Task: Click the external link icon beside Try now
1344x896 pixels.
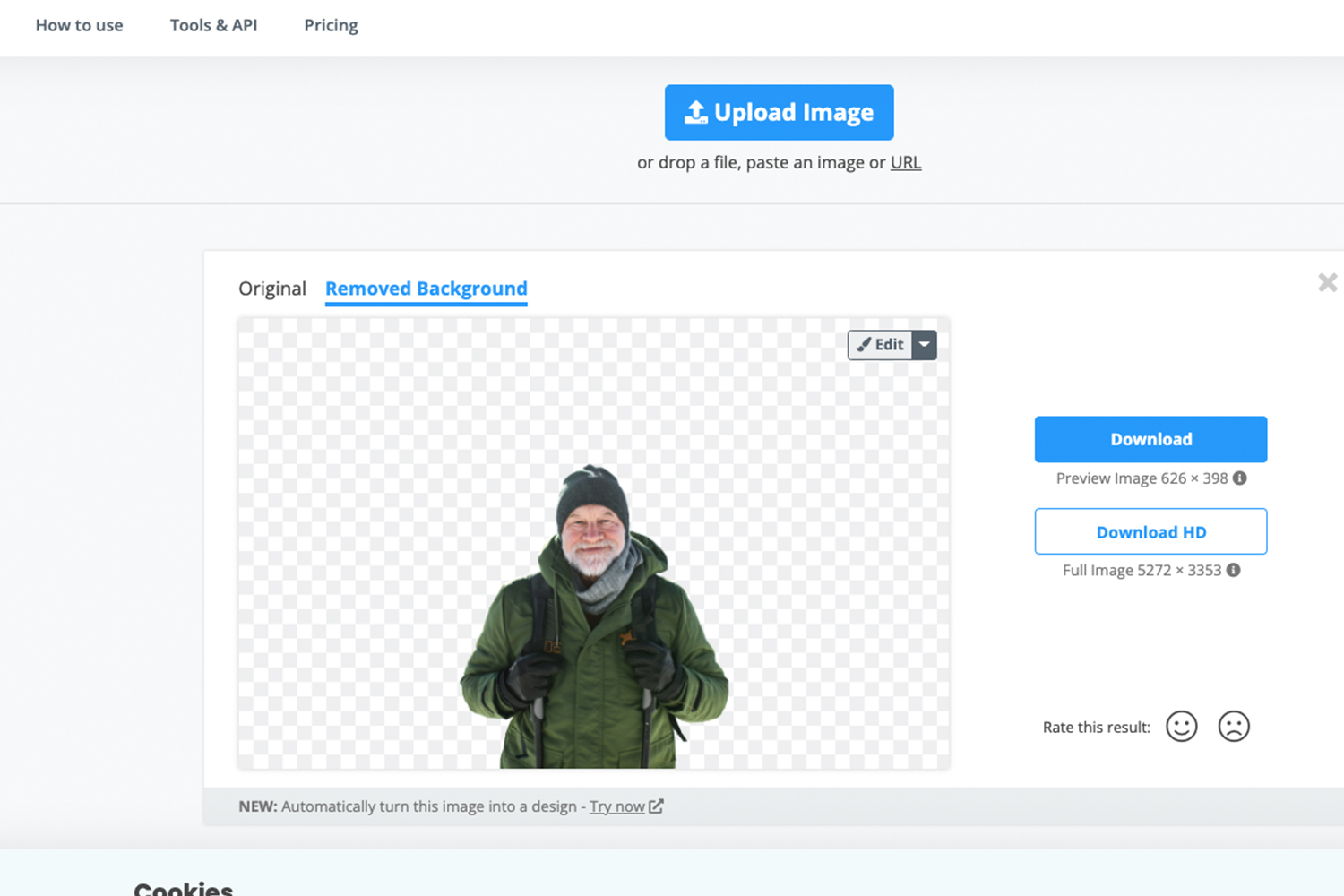Action: coord(657,806)
